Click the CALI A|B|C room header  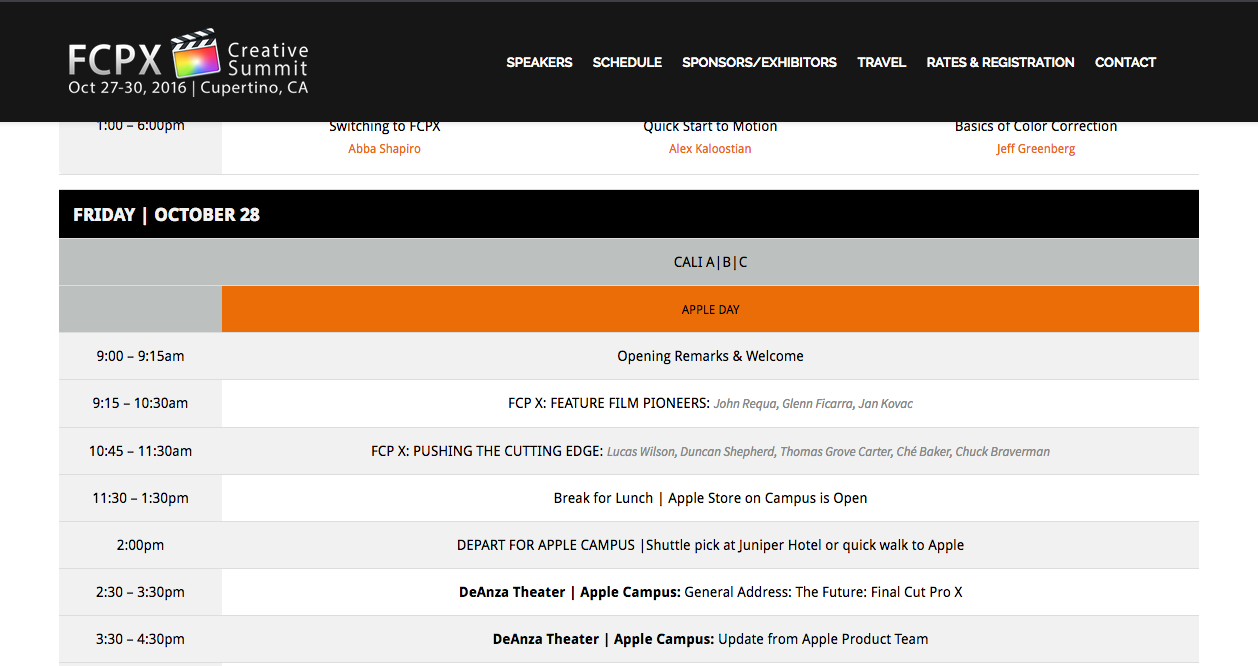[x=710, y=262]
